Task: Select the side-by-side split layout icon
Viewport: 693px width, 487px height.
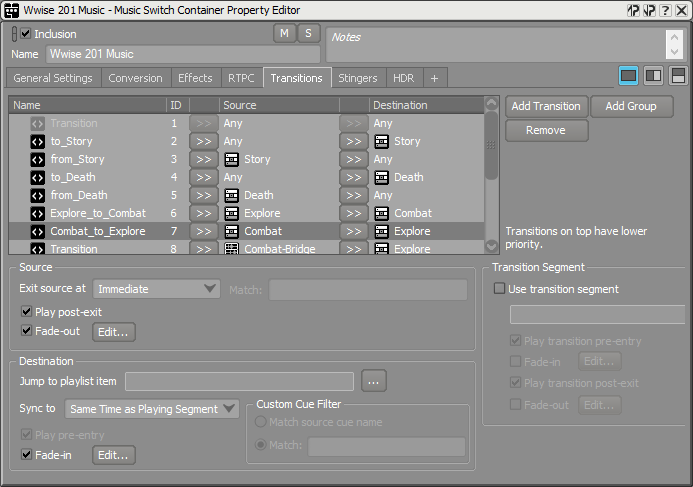Action: pyautogui.click(x=653, y=76)
